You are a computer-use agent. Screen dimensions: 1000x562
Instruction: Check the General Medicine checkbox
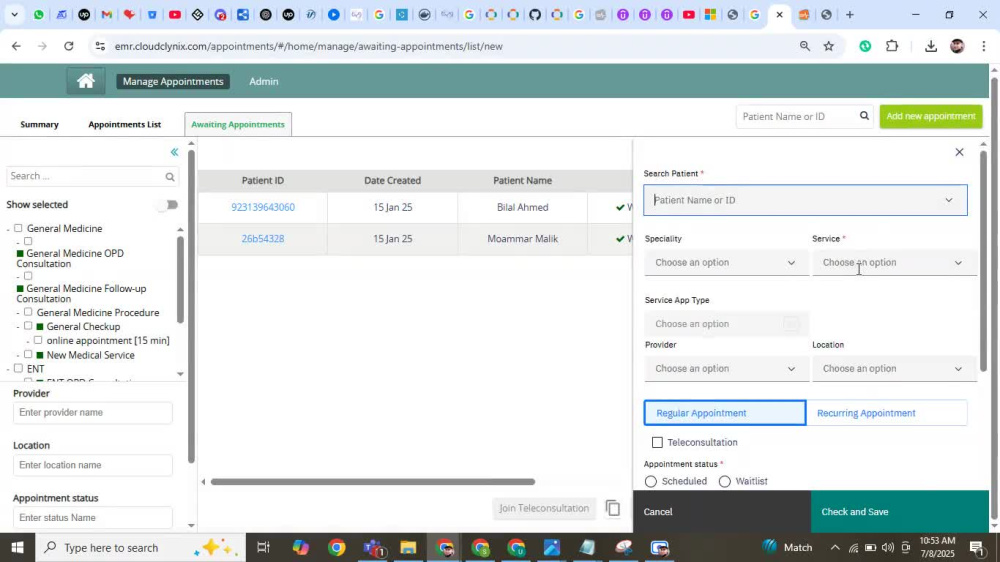tap(18, 228)
